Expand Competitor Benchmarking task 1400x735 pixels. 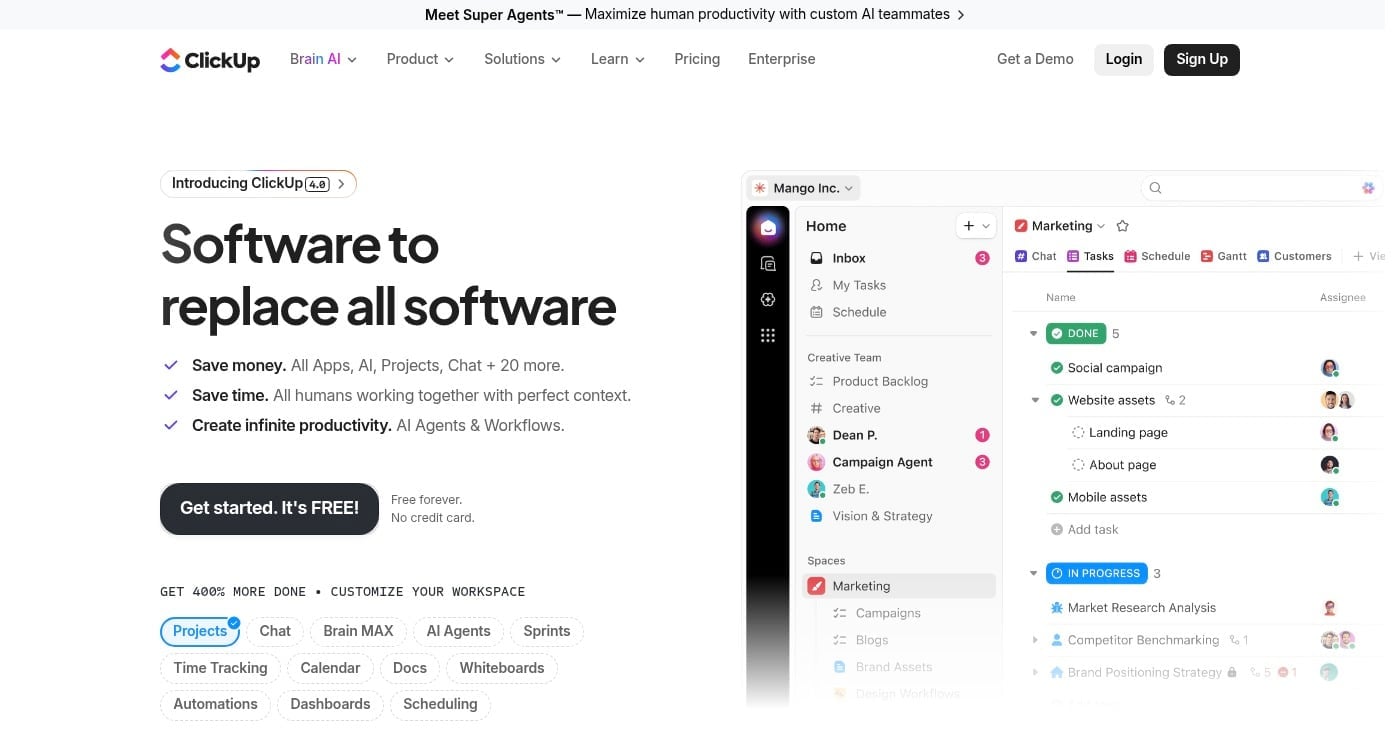pos(1035,640)
